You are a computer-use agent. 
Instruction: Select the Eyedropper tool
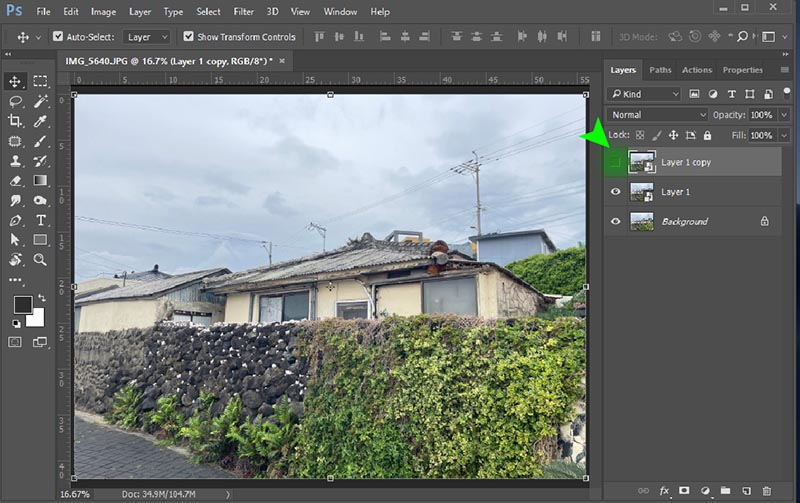(40, 121)
